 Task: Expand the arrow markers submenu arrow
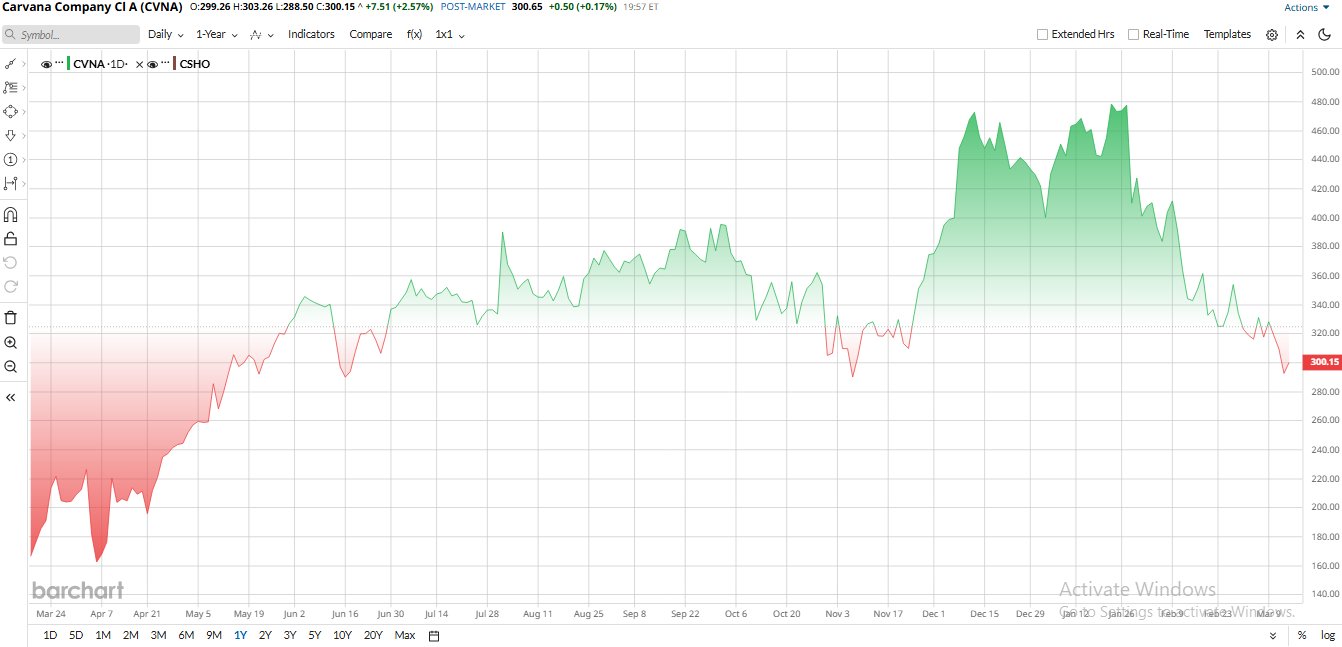pos(23,136)
